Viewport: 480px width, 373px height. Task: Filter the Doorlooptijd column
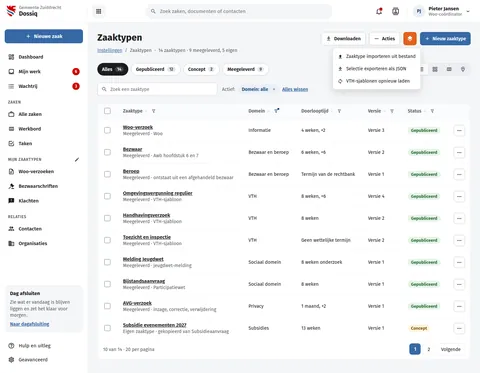point(339,111)
